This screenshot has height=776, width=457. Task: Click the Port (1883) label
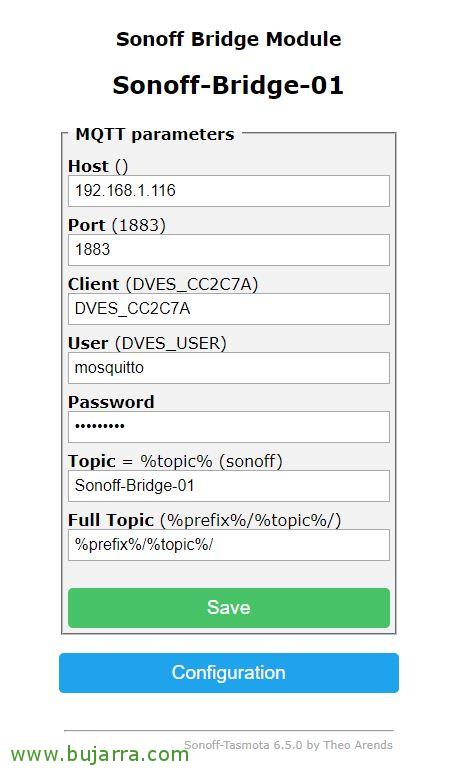[117, 225]
